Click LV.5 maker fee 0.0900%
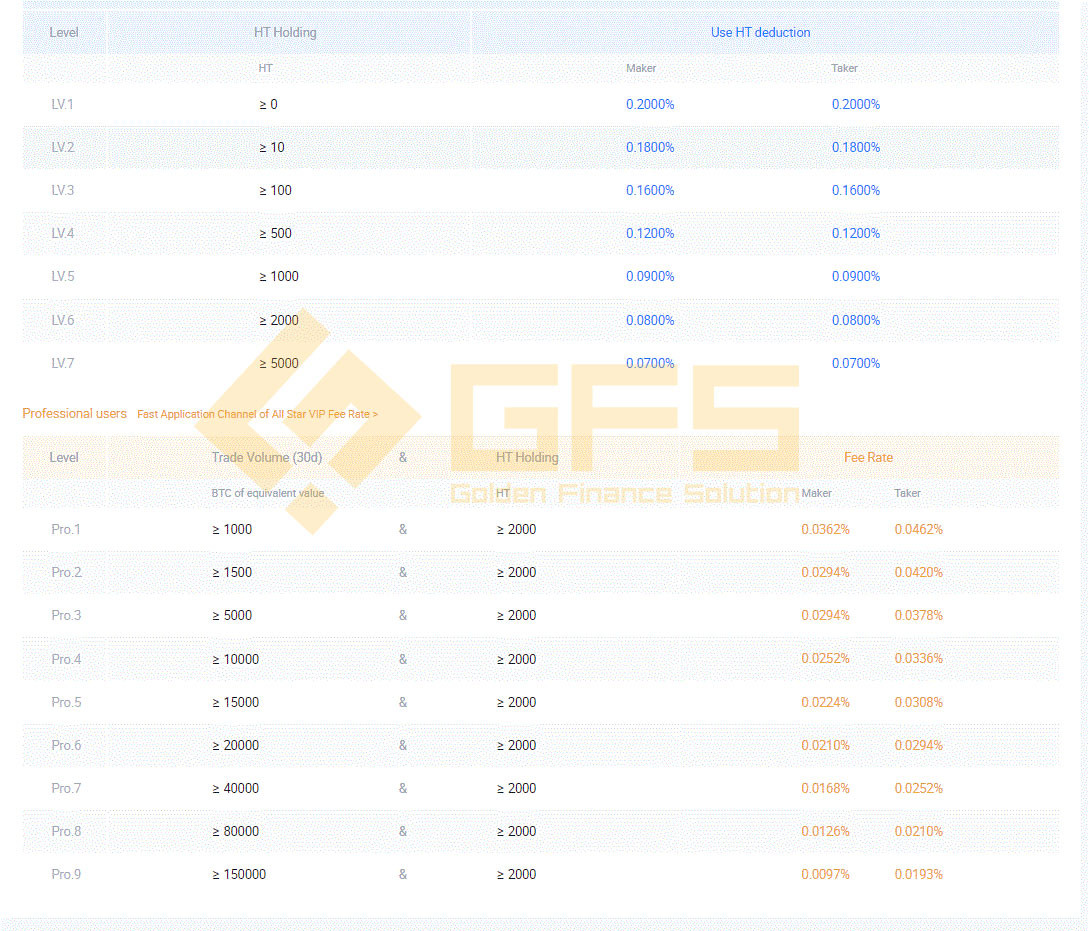1089x931 pixels. [x=650, y=276]
